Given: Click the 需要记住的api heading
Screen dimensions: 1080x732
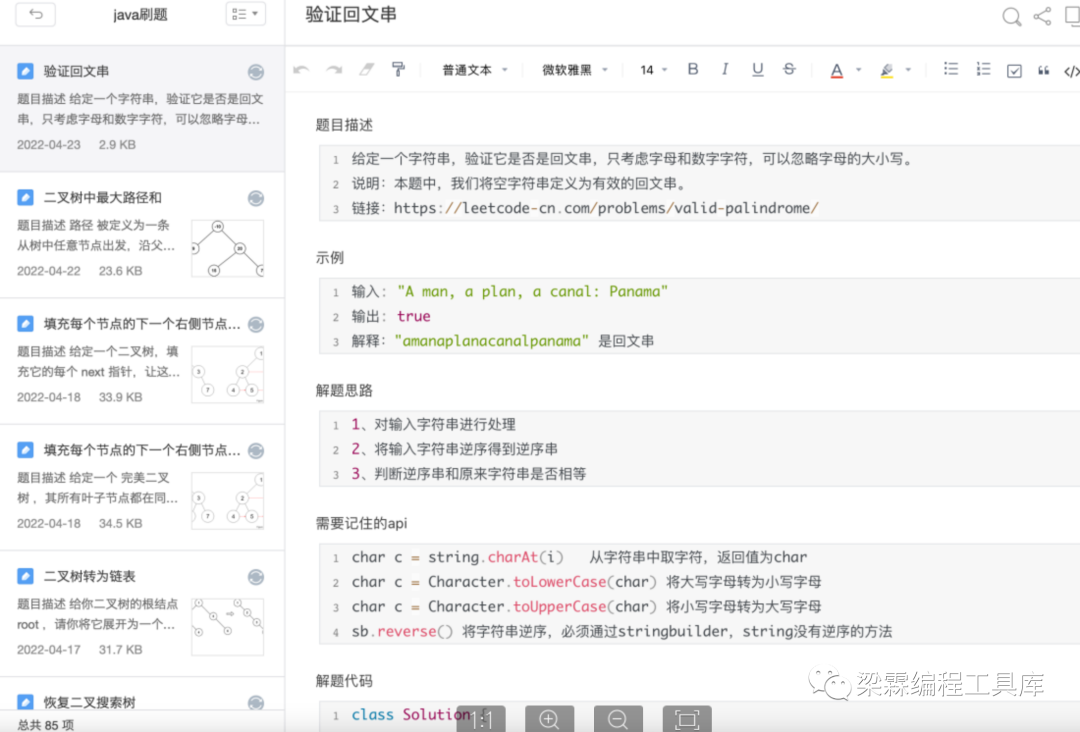Looking at the screenshot, I should (361, 523).
